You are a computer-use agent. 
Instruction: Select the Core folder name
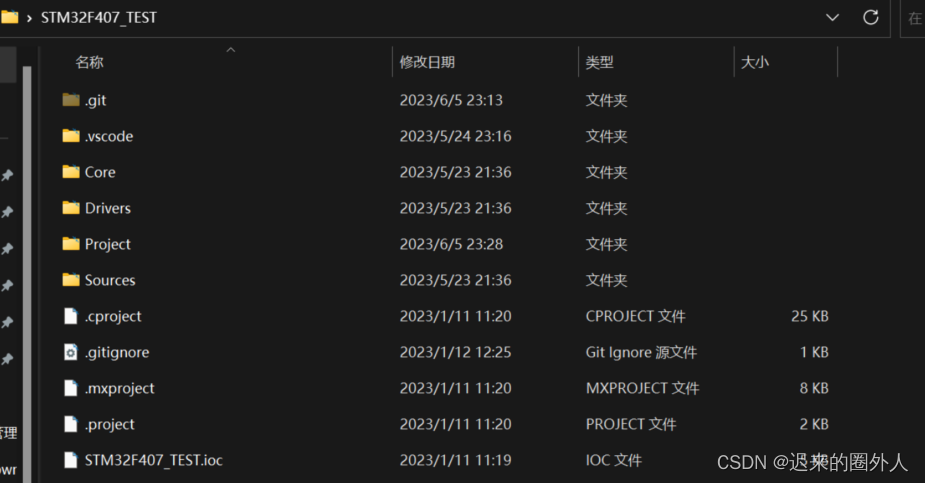[x=100, y=172]
